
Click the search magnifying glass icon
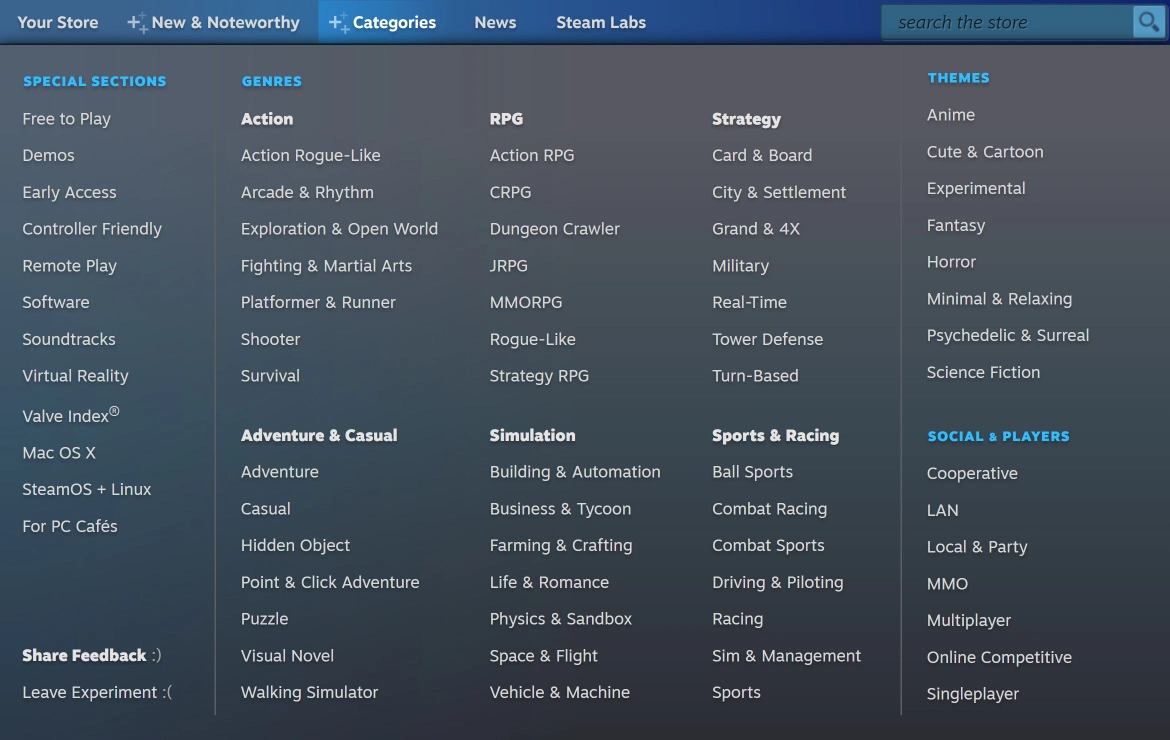1148,21
